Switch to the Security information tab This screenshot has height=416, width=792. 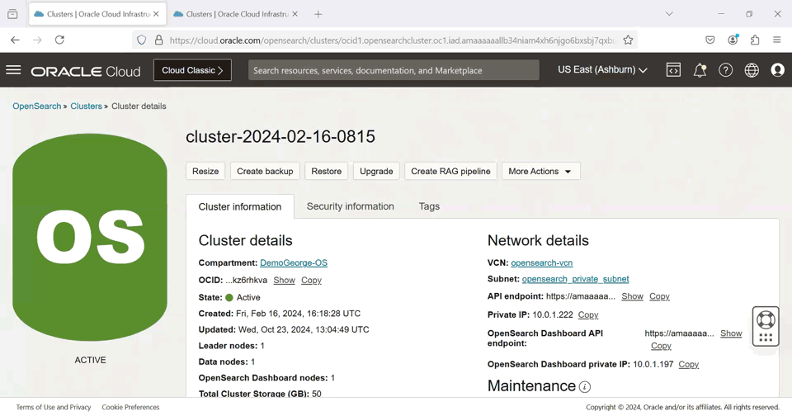(x=351, y=206)
